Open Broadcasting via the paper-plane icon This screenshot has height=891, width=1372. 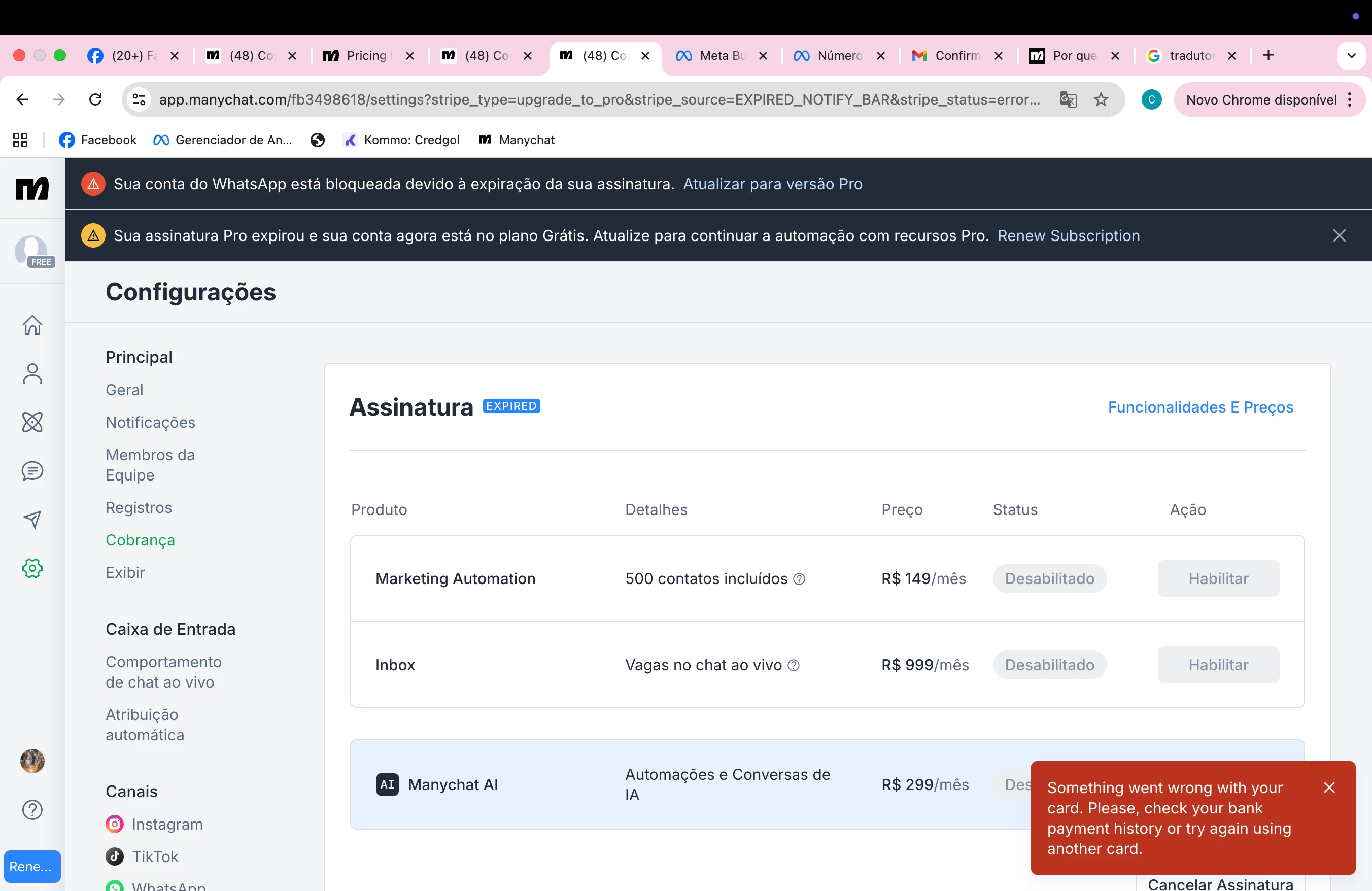point(32,519)
